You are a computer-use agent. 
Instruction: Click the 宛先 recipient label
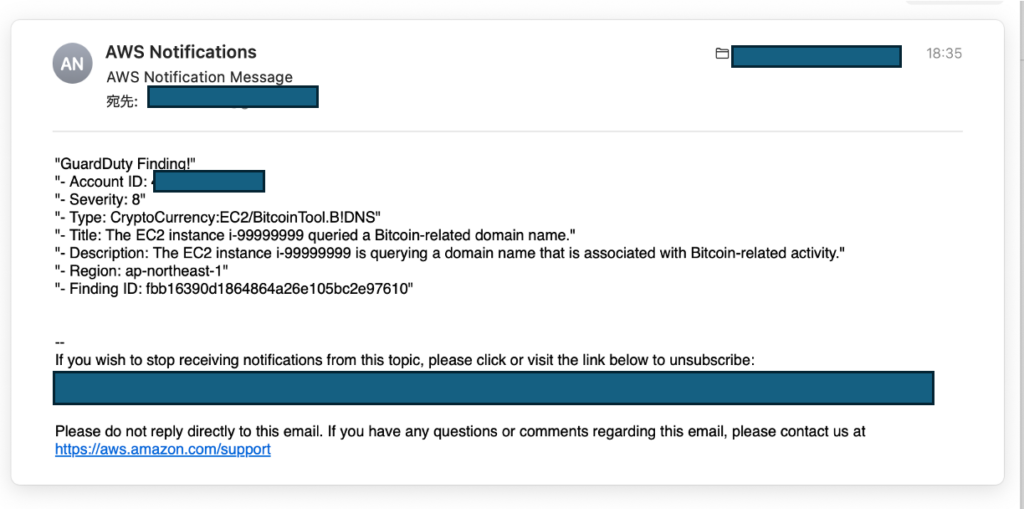pos(121,99)
